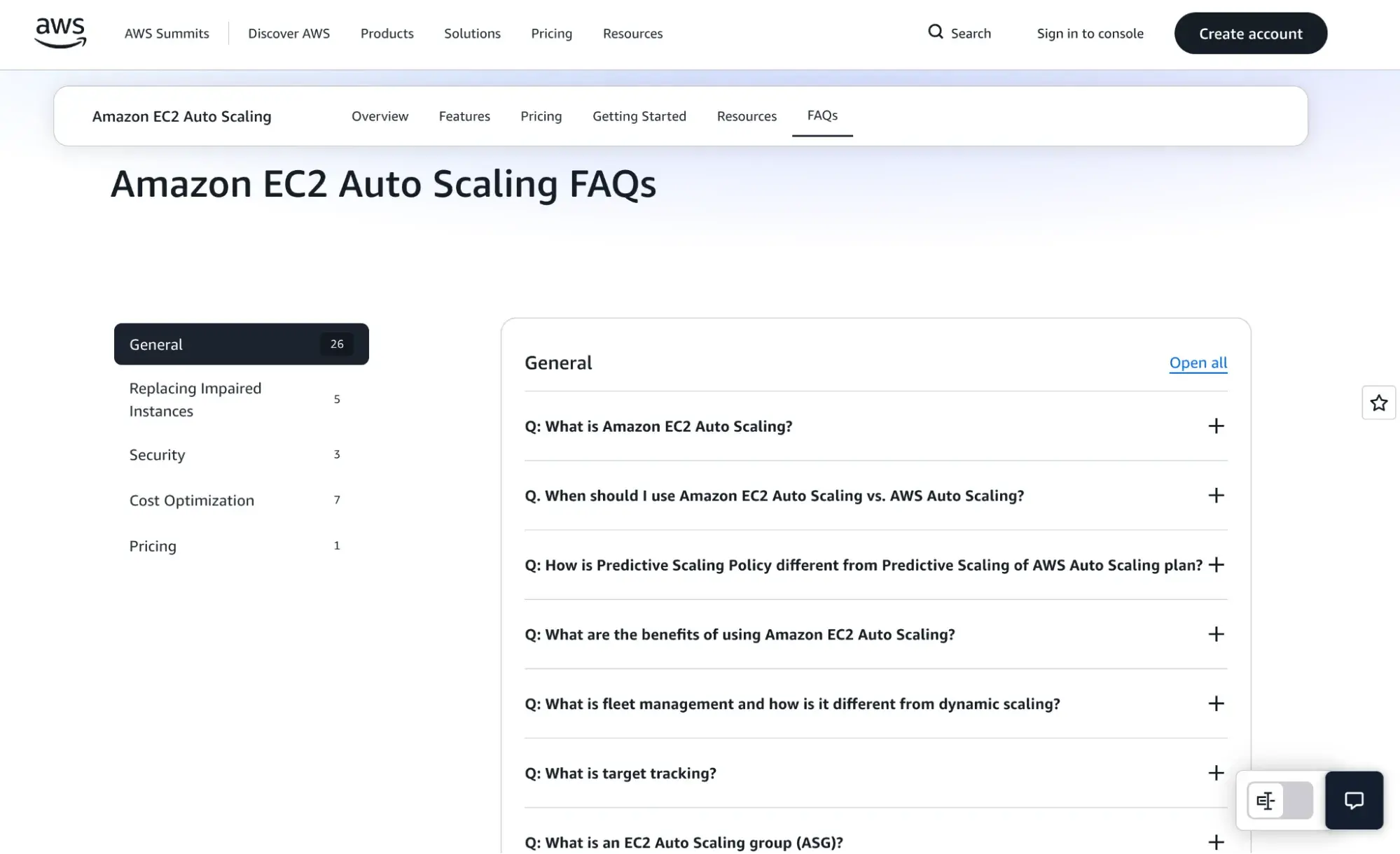Toggle the reading mode switch

click(x=1280, y=800)
